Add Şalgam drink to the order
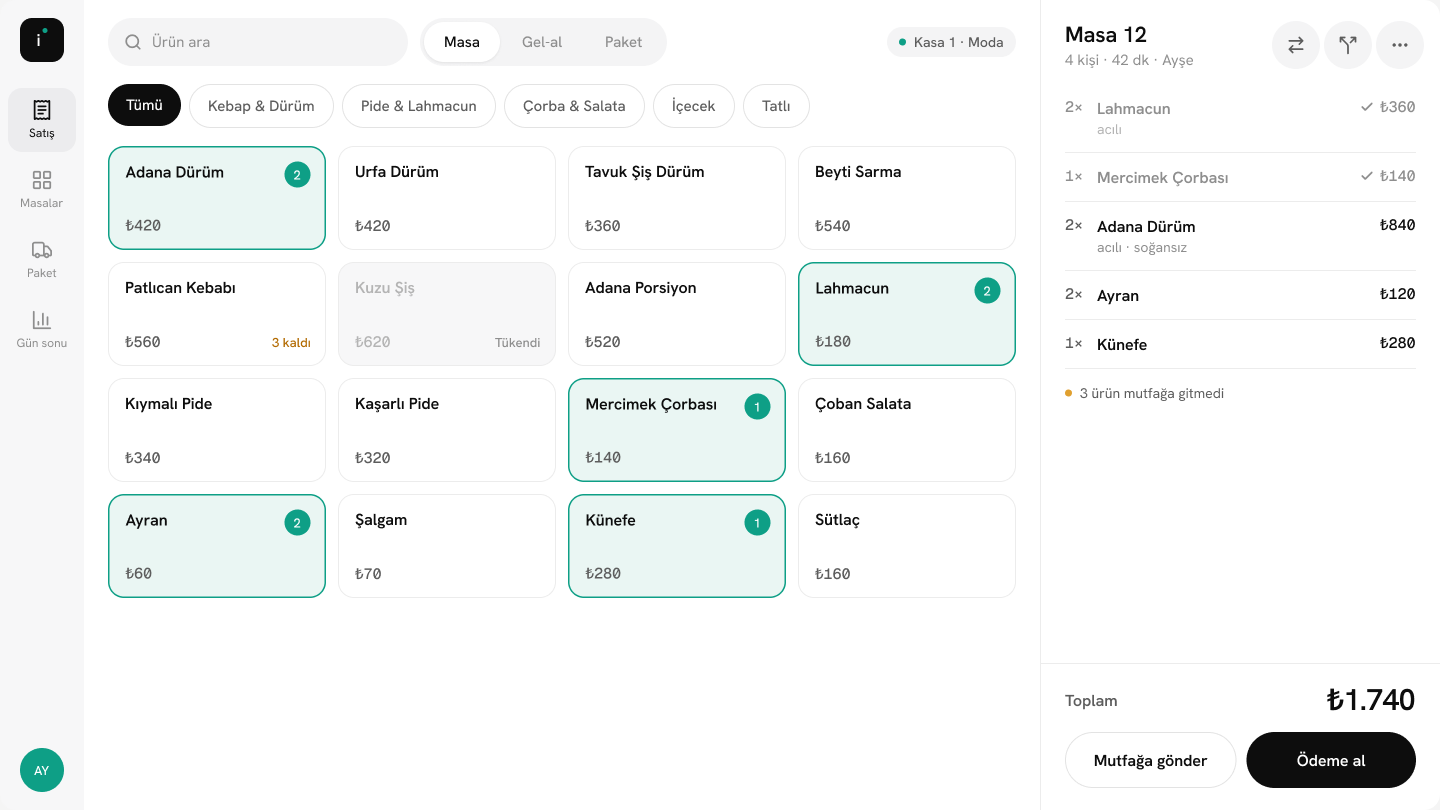The width and height of the screenshot is (1440, 810). (x=447, y=546)
